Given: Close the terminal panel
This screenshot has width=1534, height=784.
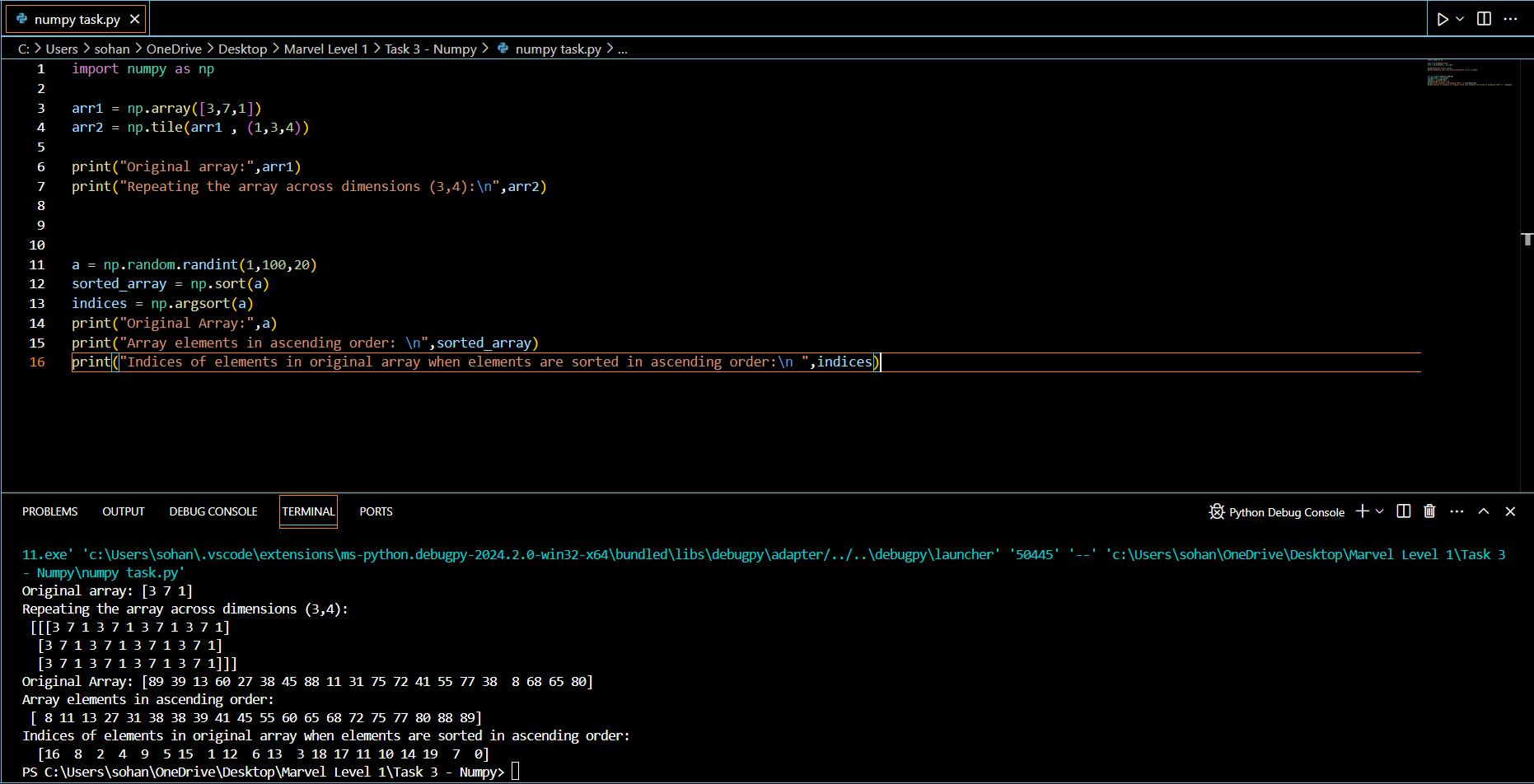Looking at the screenshot, I should (1510, 511).
